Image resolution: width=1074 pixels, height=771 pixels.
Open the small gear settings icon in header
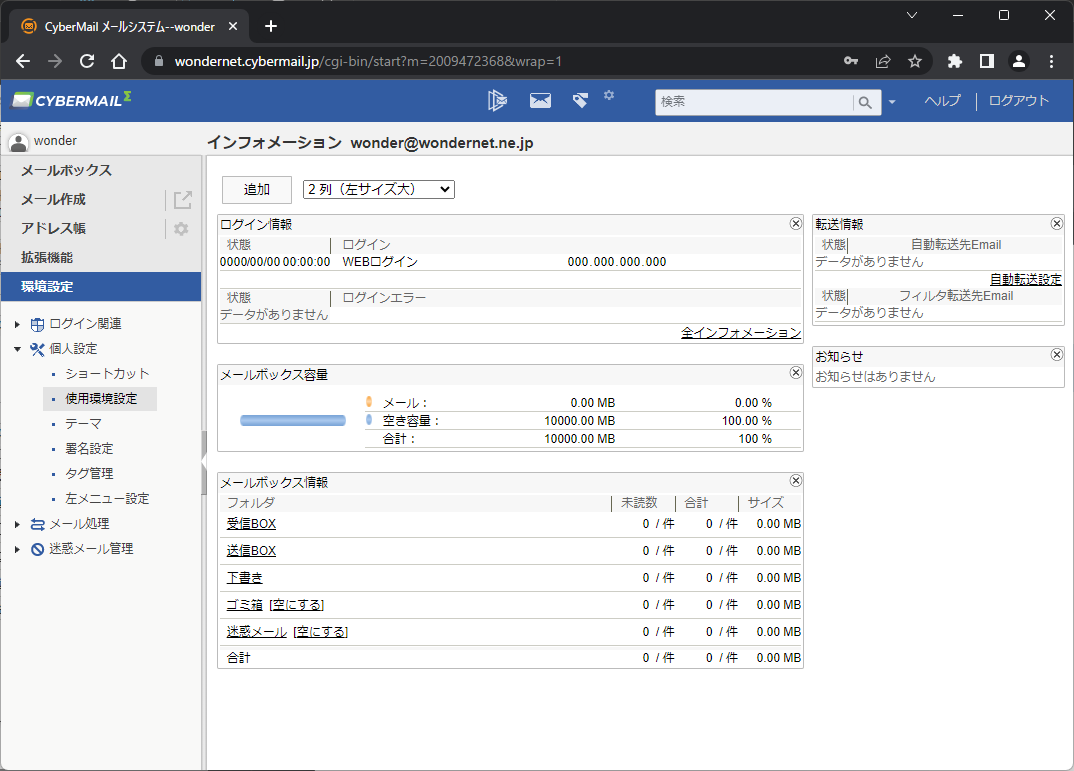click(609, 95)
